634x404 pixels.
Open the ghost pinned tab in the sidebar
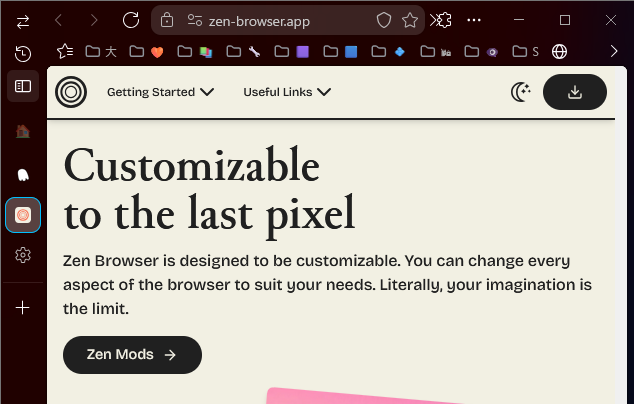coord(23,175)
